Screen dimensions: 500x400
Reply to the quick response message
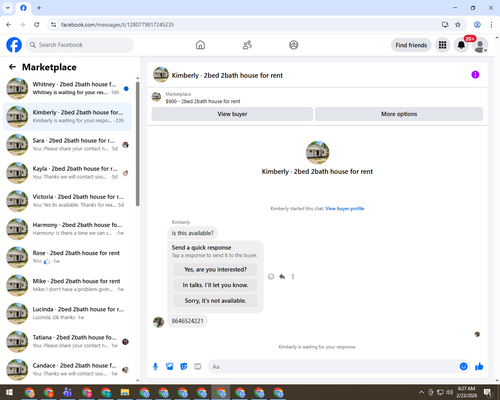(282, 276)
